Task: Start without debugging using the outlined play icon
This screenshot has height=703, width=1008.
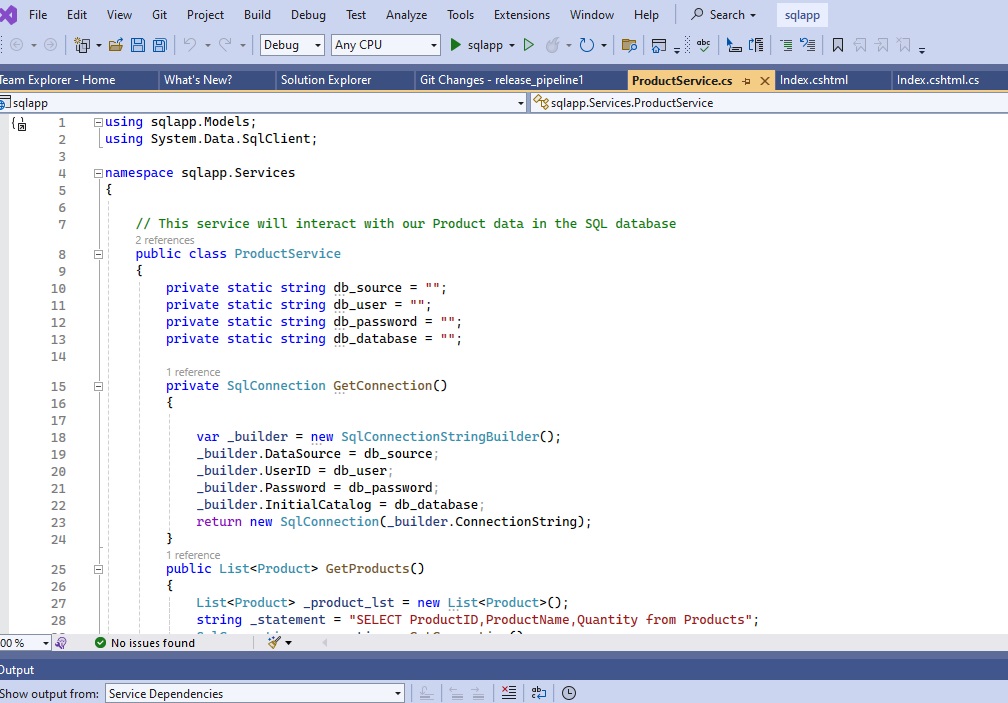Action: click(528, 45)
